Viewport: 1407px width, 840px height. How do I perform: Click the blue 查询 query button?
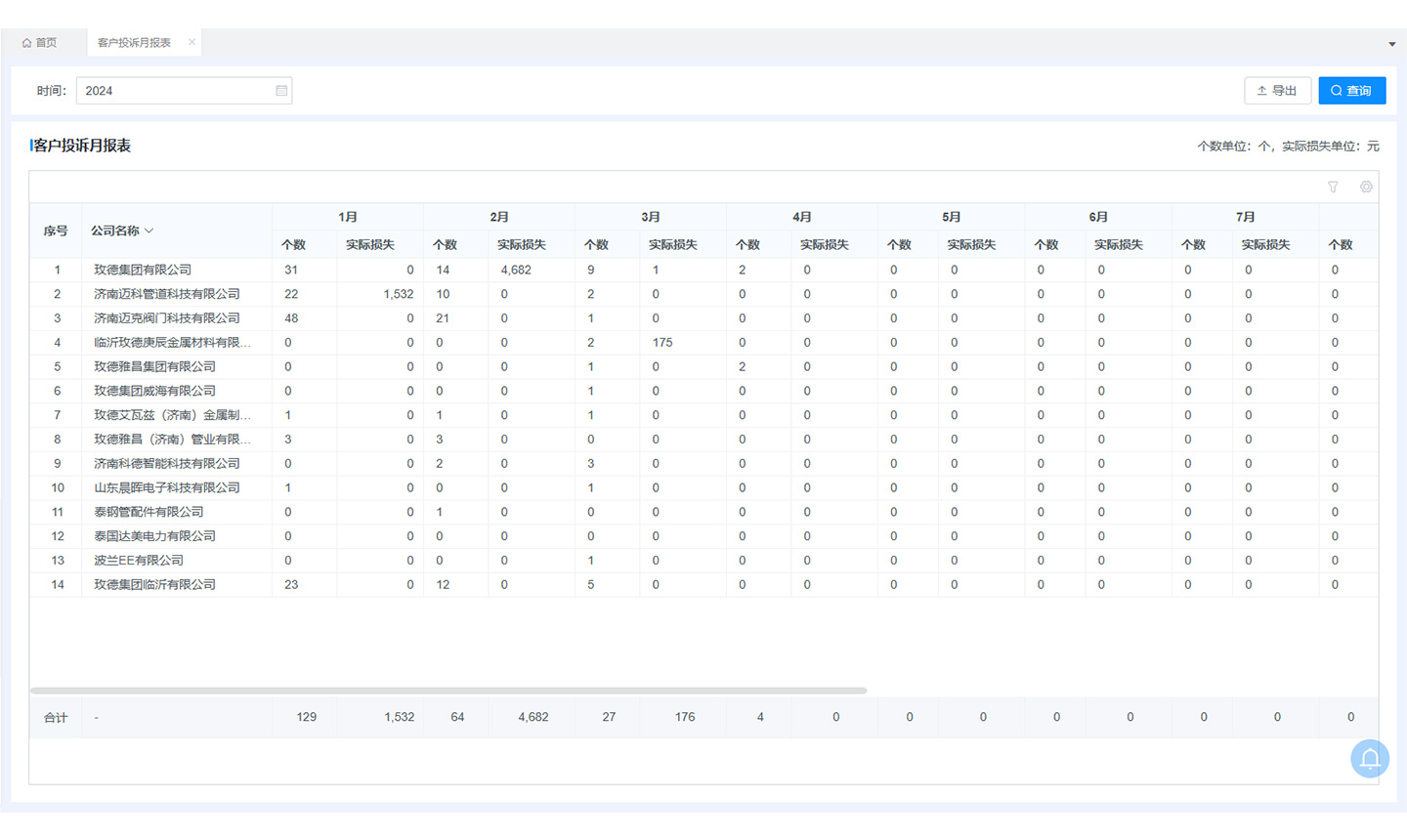coord(1351,91)
